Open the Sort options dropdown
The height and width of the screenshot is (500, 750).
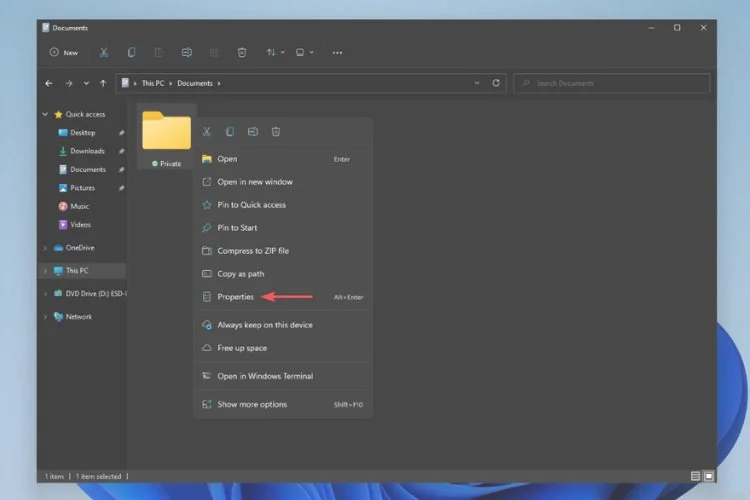point(275,53)
